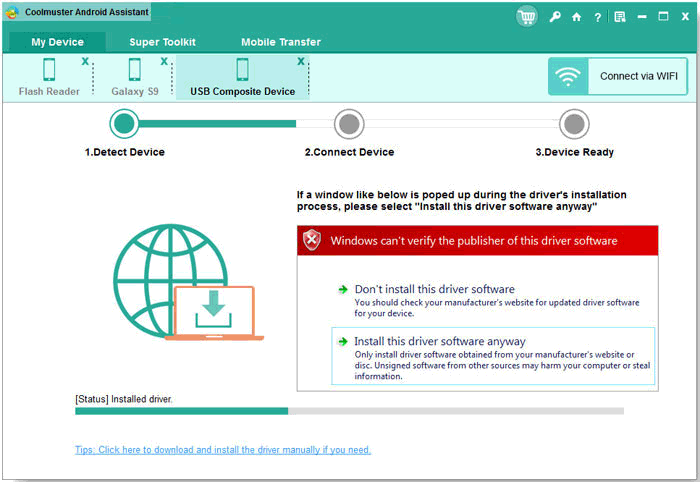Click the driver installation progress bar
Image resolution: width=700 pixels, height=482 pixels.
pos(350,411)
